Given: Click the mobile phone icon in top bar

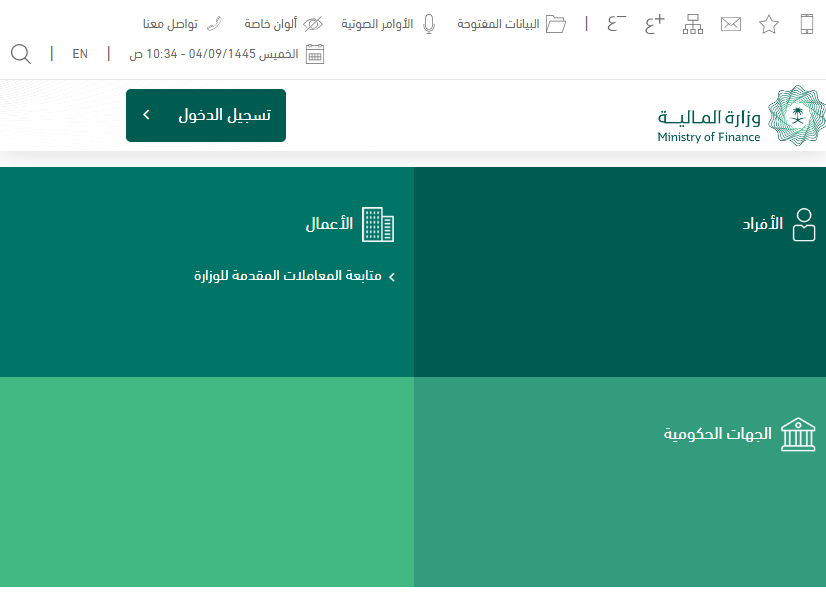Looking at the screenshot, I should pos(807,24).
